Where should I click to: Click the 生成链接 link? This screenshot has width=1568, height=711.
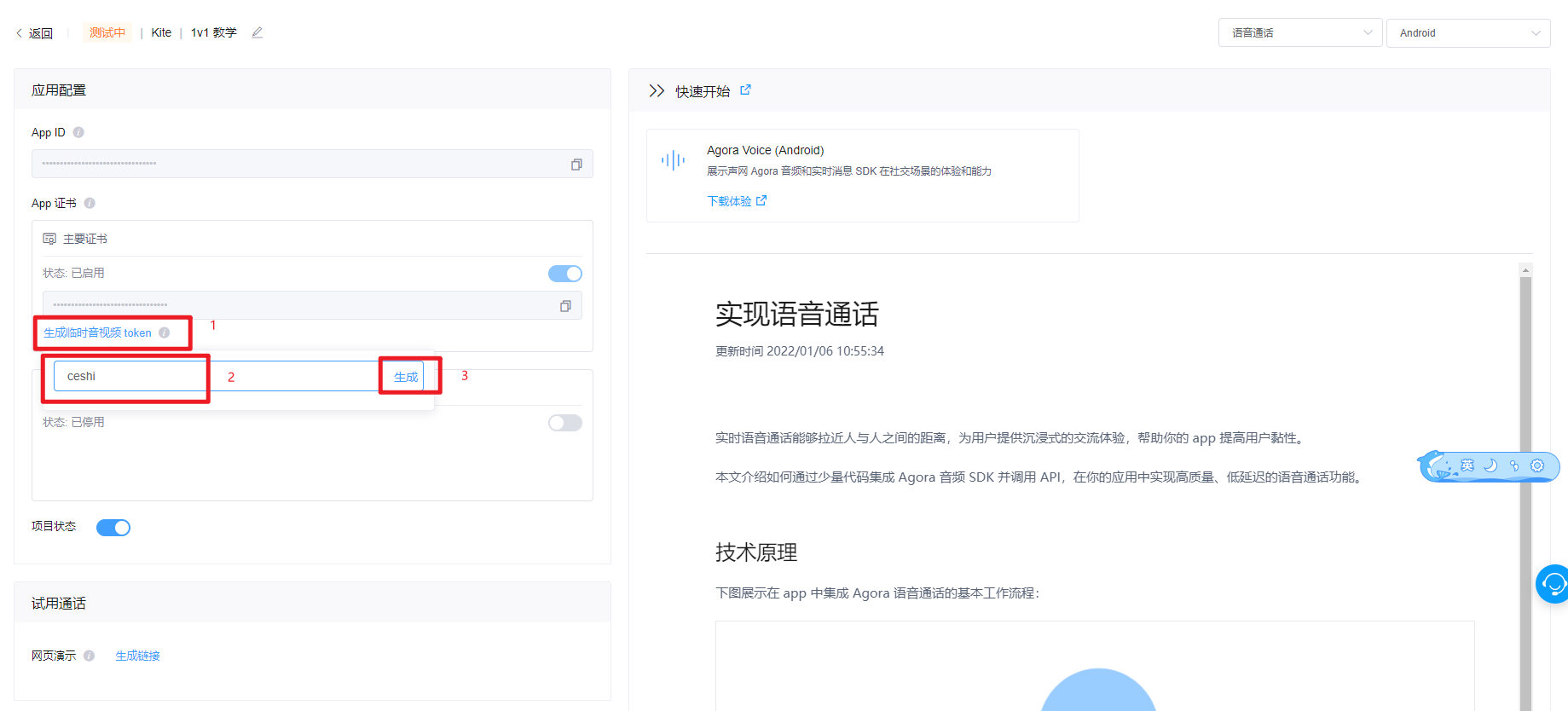pos(137,656)
